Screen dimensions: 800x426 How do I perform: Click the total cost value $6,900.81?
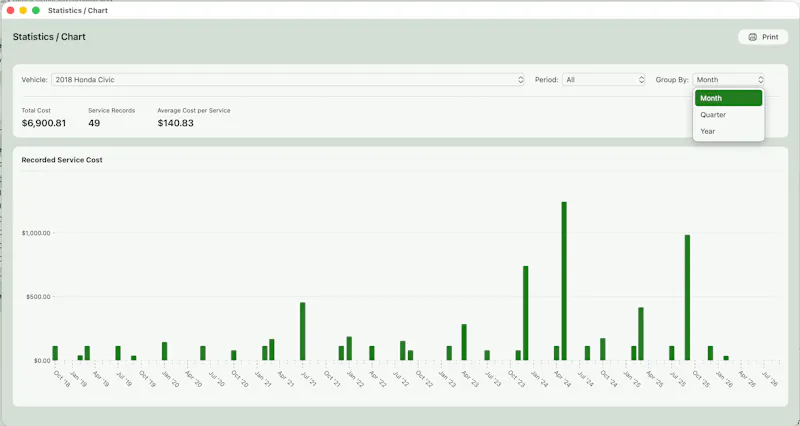pyautogui.click(x=44, y=123)
